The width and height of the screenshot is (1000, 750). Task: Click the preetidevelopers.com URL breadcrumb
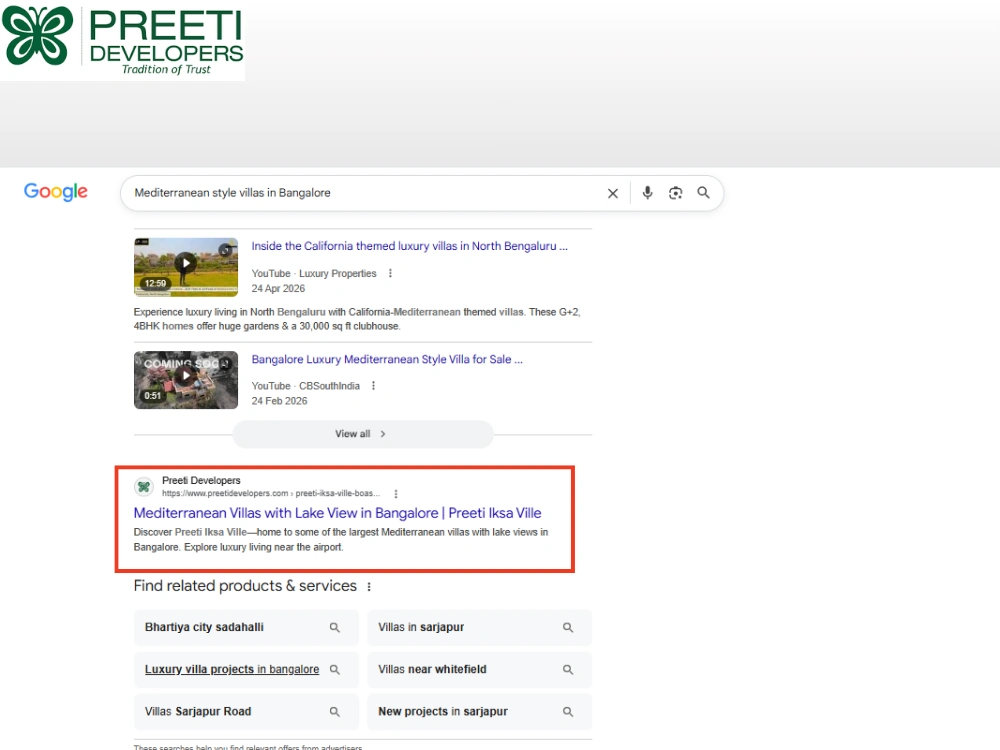[x=270, y=494]
